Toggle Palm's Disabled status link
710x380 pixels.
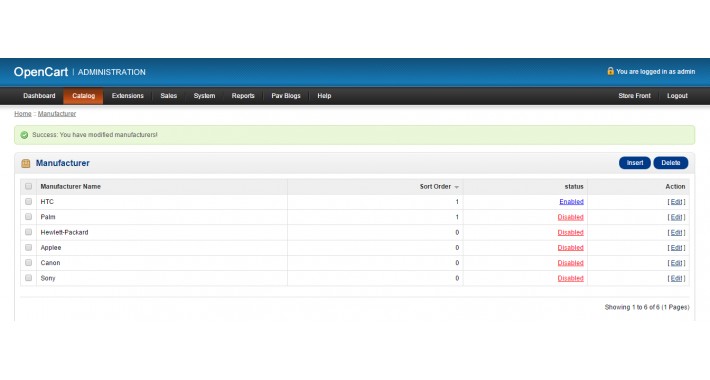571,217
